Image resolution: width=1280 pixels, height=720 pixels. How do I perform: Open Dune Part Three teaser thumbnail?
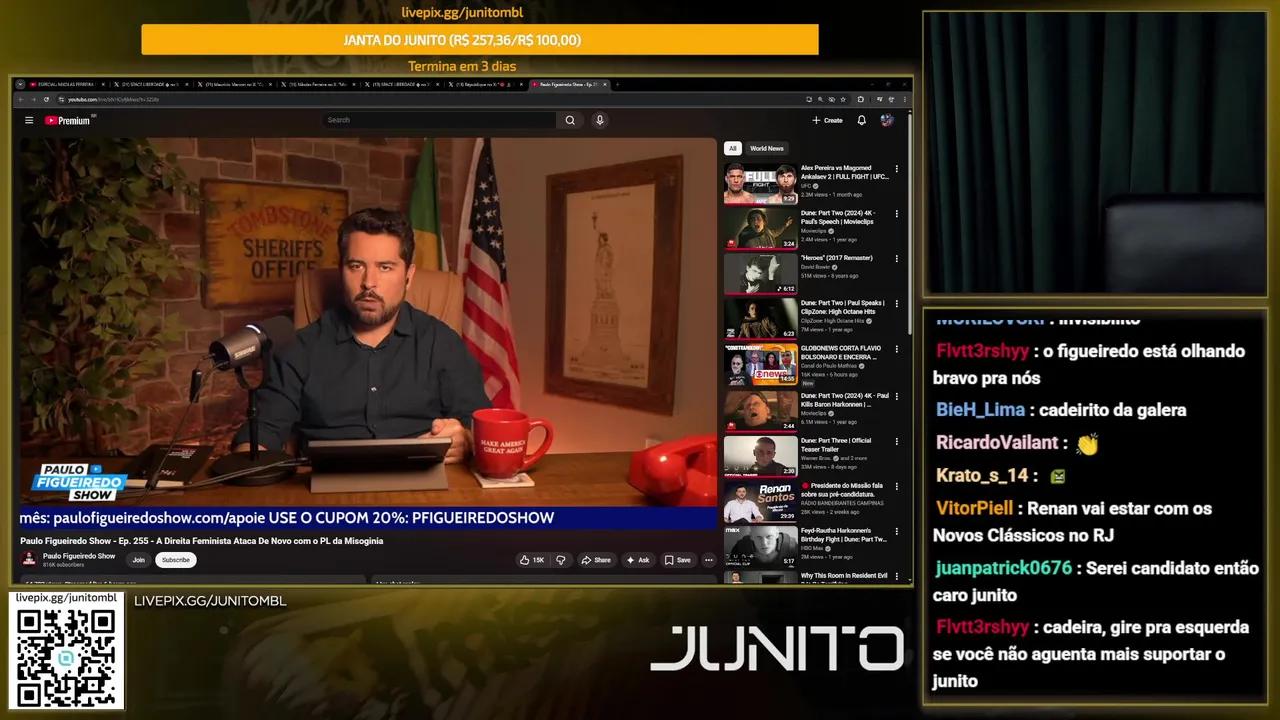coord(761,456)
